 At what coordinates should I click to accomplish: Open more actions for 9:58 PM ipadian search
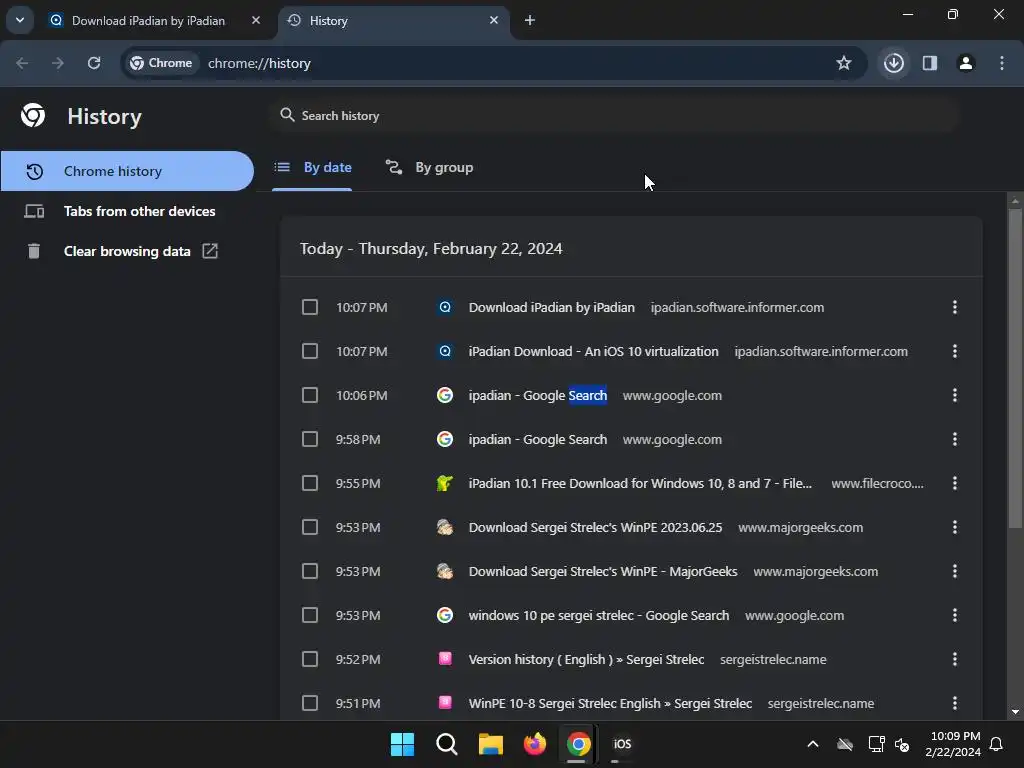coord(955,439)
